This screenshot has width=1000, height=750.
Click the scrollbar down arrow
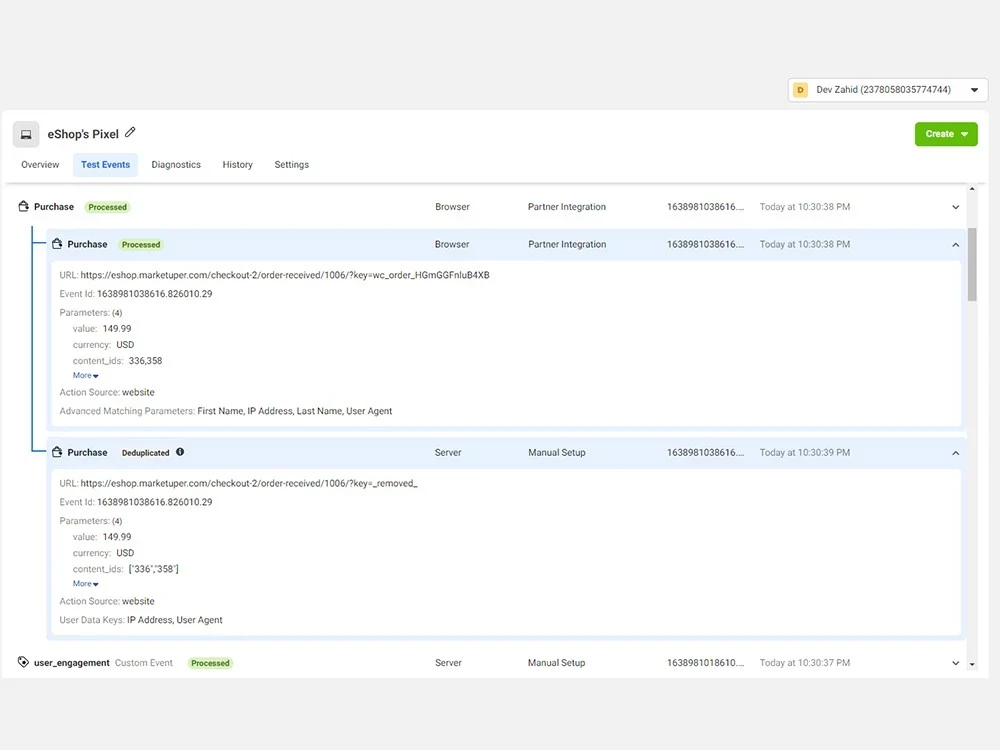coord(972,664)
